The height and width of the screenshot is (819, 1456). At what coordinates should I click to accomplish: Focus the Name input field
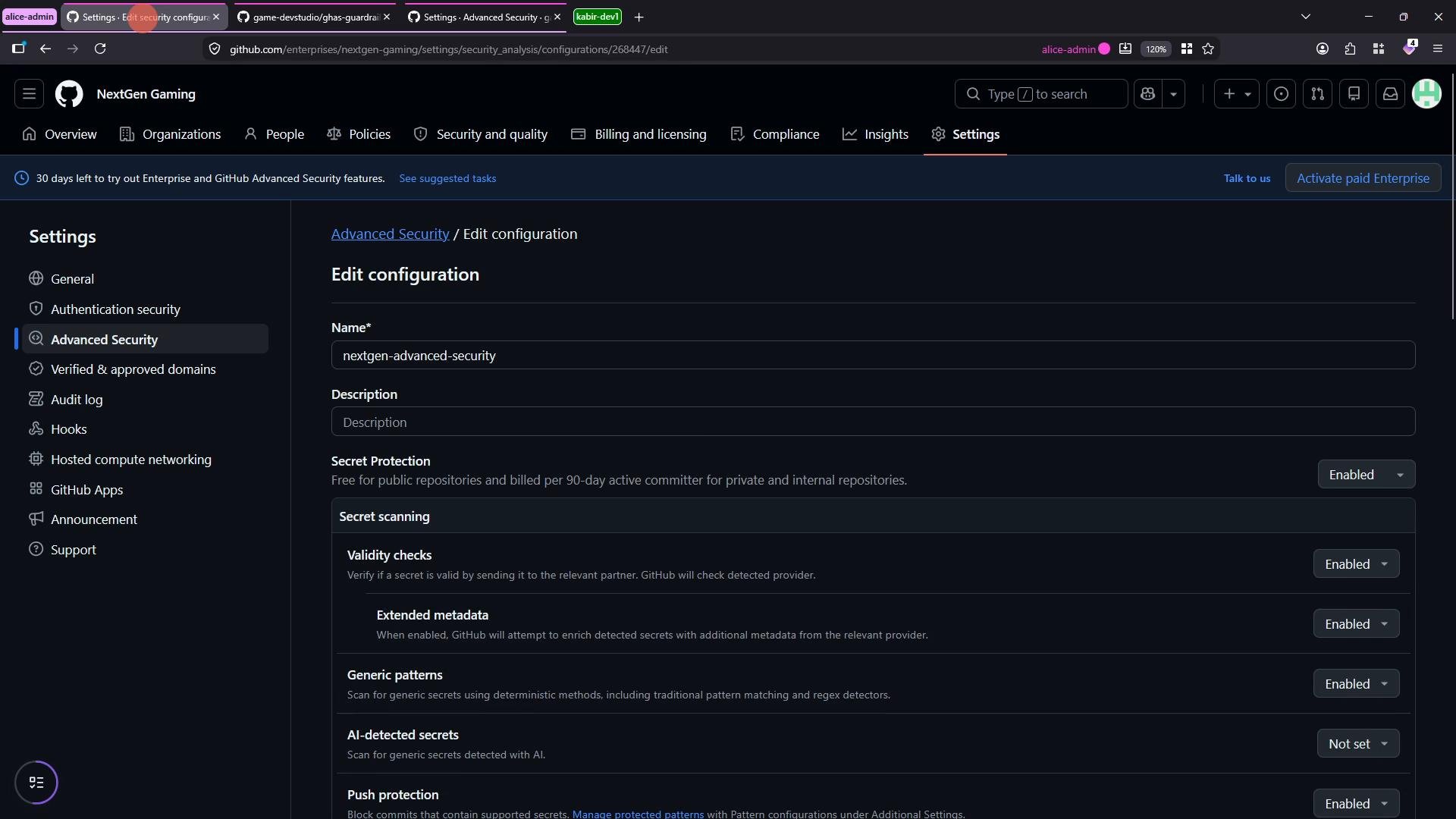[x=873, y=356]
